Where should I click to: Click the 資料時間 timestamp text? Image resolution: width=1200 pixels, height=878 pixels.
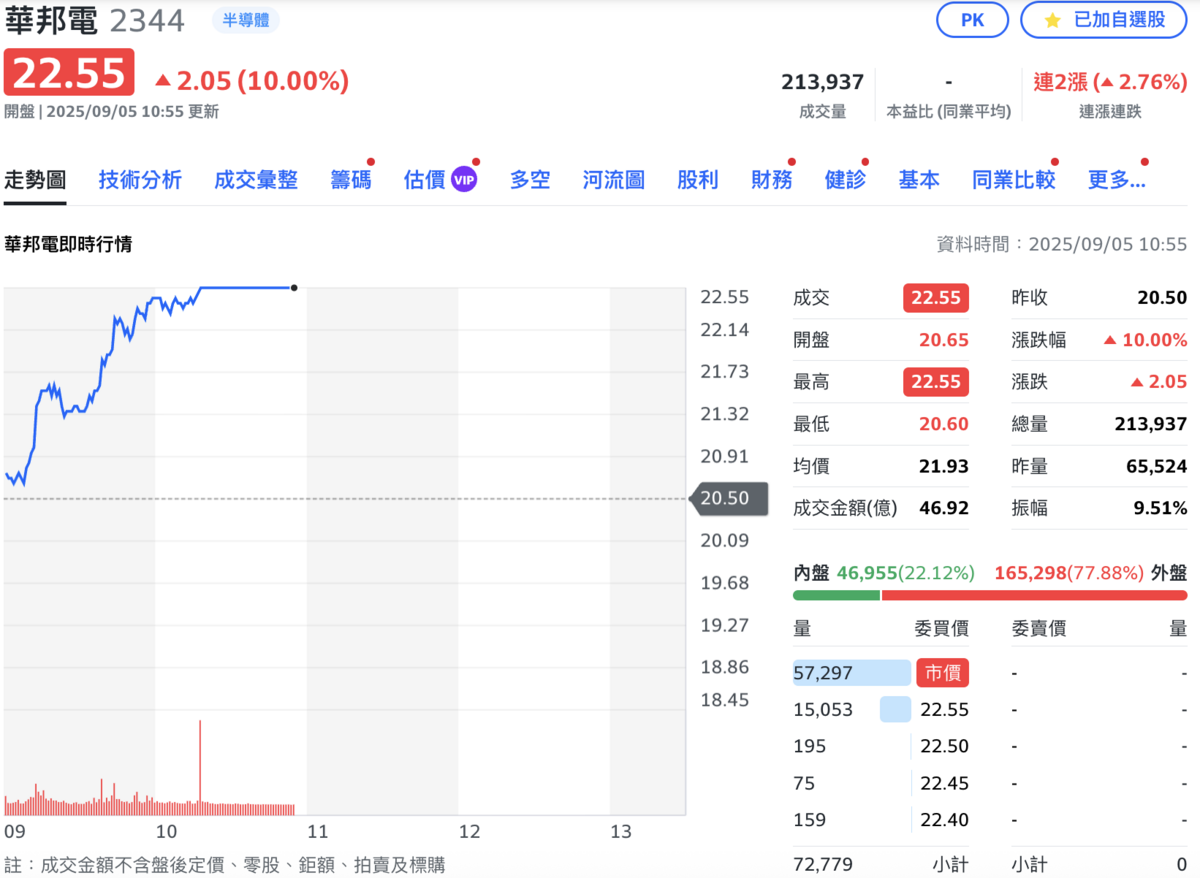point(1061,244)
